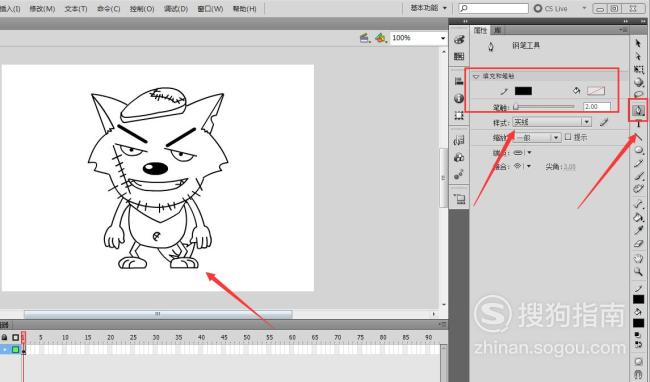Select the Paint Bucket tool

click(x=638, y=217)
